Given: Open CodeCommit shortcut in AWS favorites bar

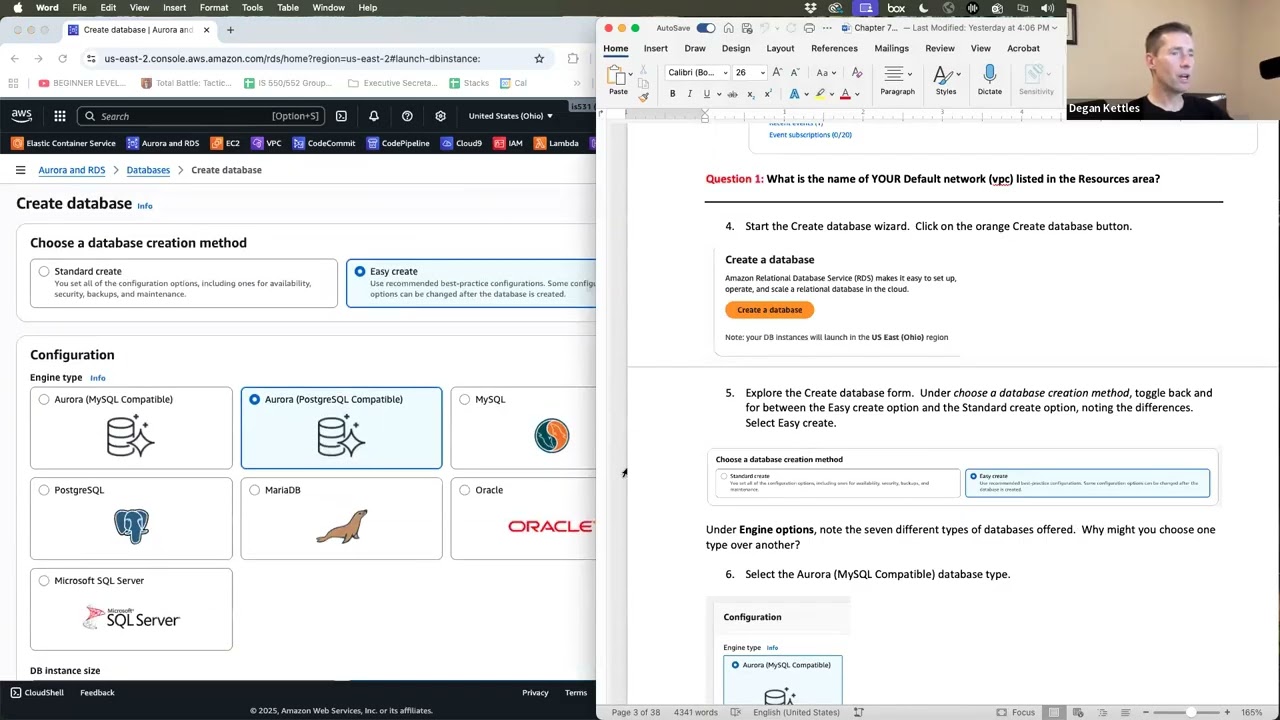Looking at the screenshot, I should (324, 143).
